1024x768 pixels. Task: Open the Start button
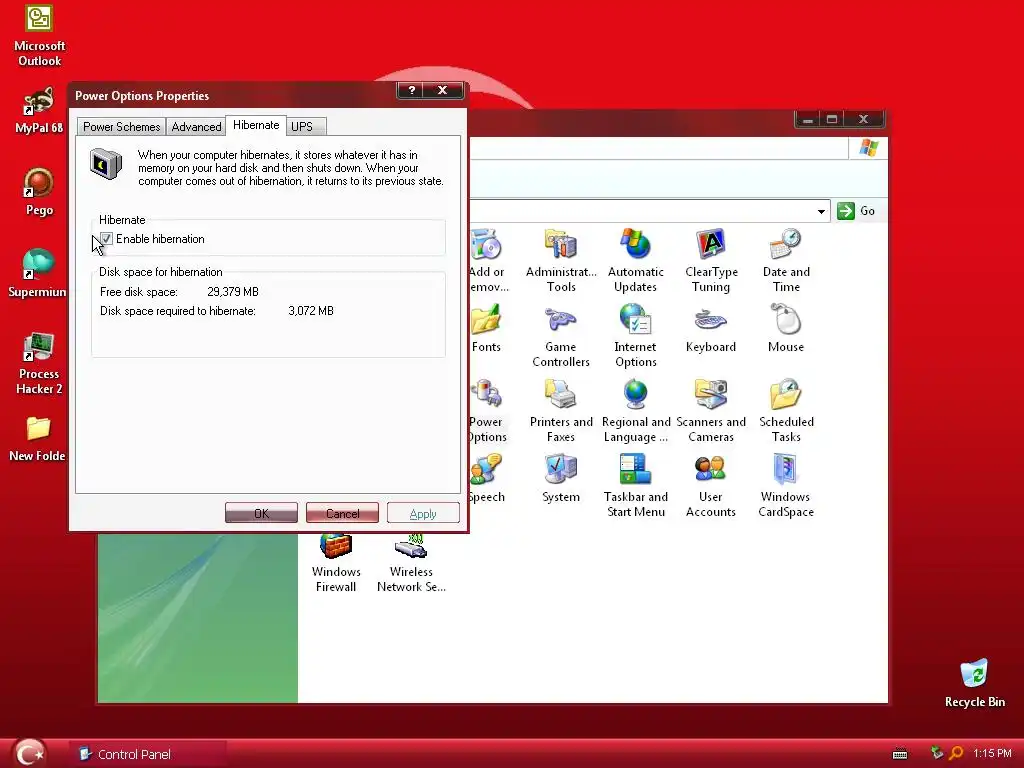[x=29, y=752]
